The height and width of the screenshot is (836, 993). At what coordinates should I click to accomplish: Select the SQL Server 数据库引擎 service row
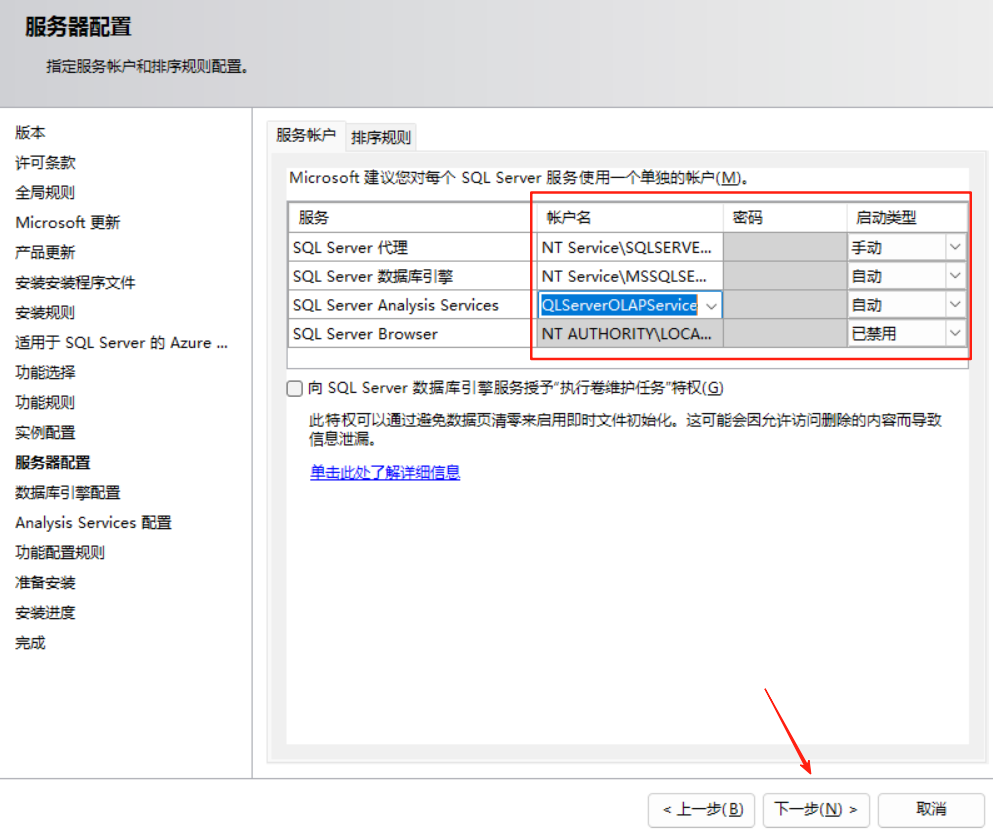(x=412, y=276)
